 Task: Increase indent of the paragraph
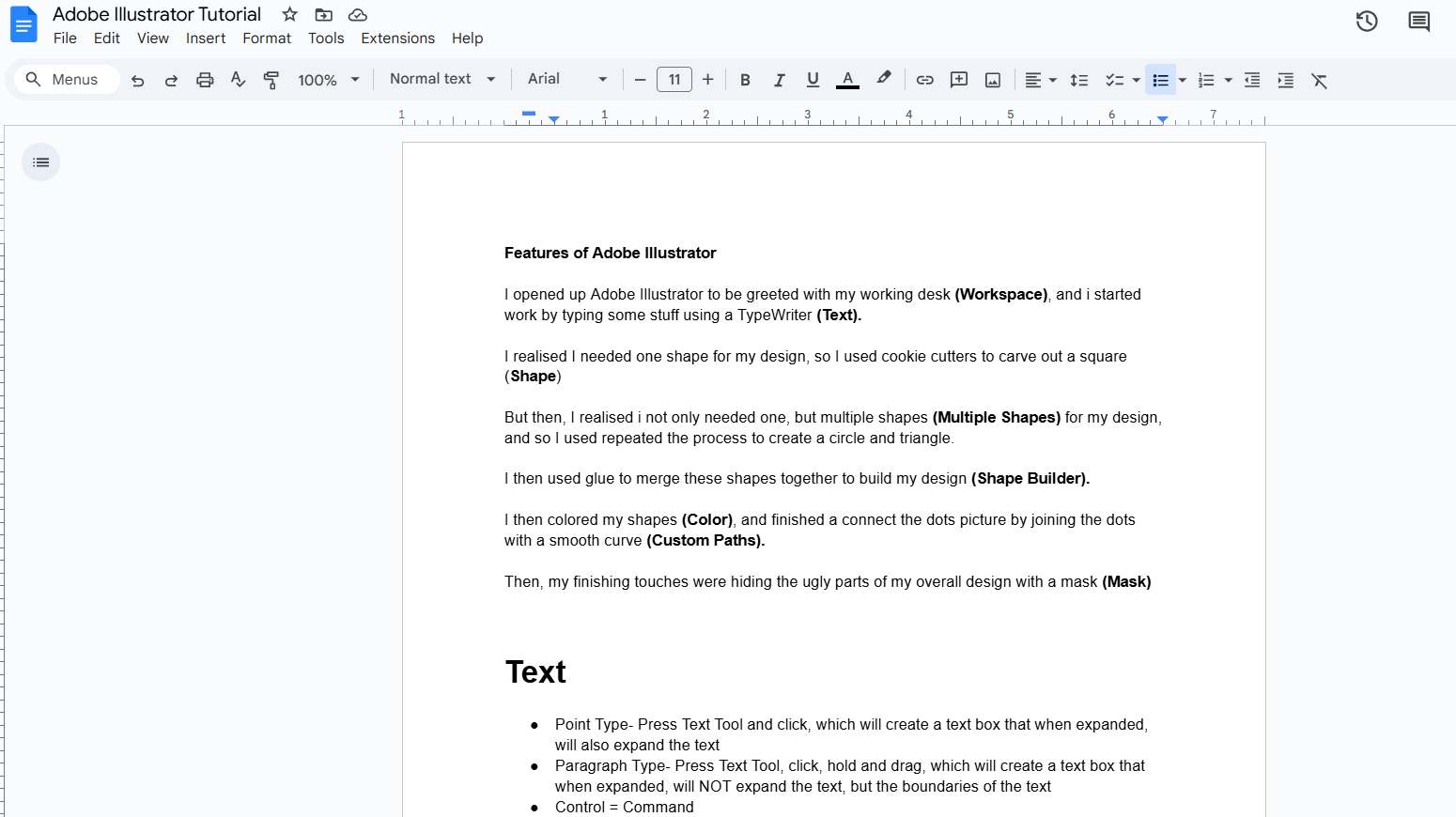pyautogui.click(x=1286, y=81)
